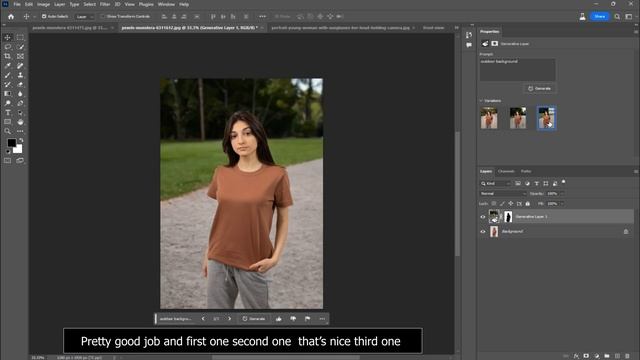Open the Select menu

pos(89,4)
